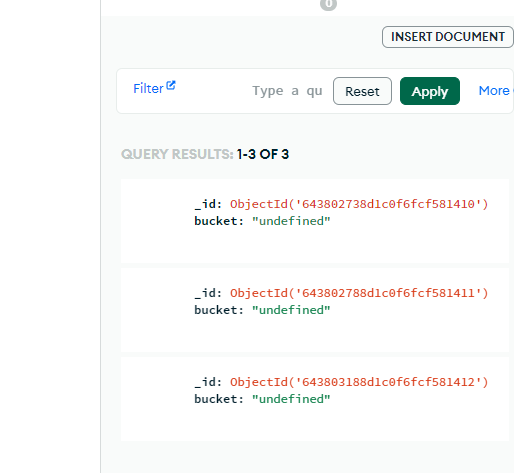Click second document's "undefined" bucket value
Viewport: 514px width, 473px height.
click(x=291, y=310)
